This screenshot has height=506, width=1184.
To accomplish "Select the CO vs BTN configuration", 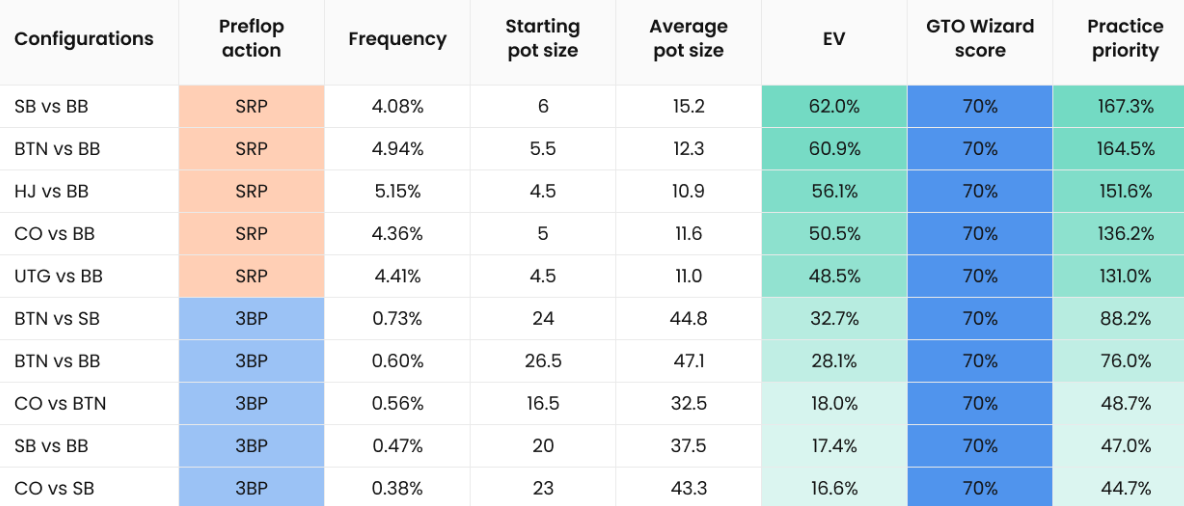I will (x=60, y=404).
